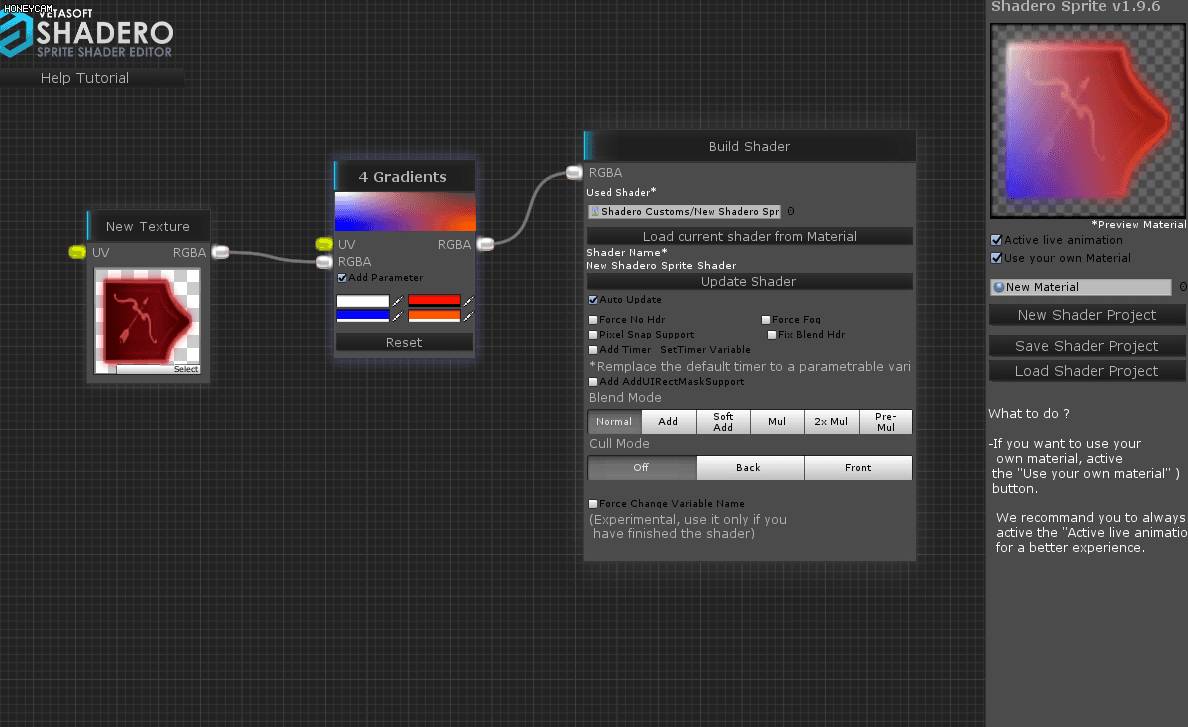
Task: Select the Soft Add blend mode
Action: 724,422
